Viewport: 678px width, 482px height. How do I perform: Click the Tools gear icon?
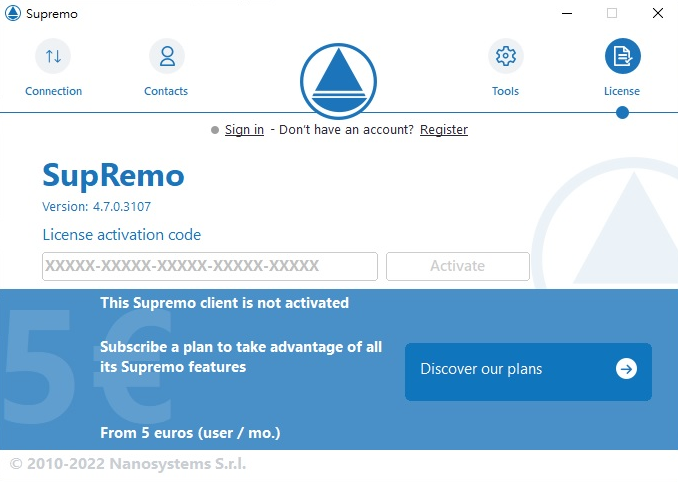505,56
